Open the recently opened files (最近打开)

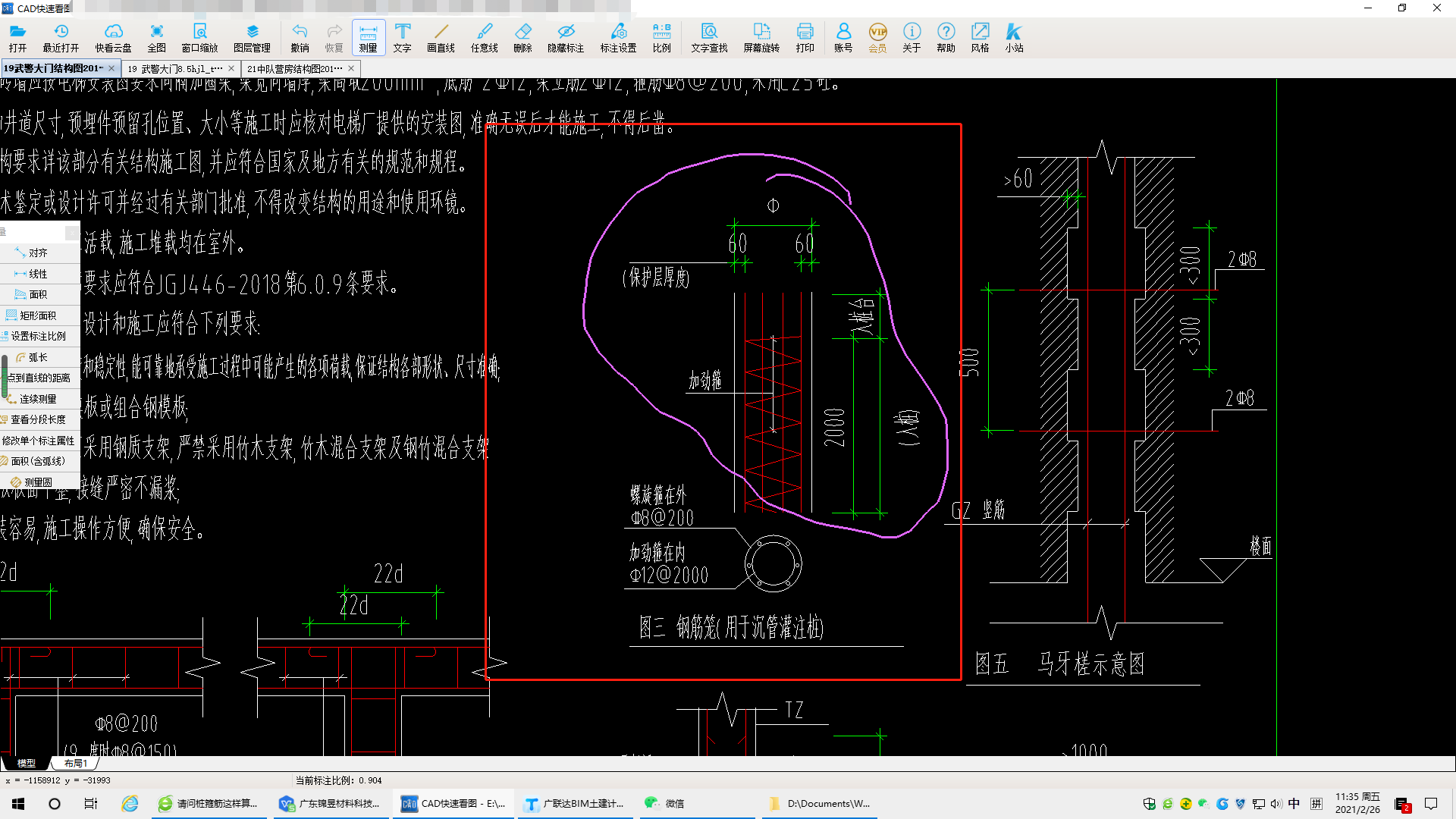point(61,37)
